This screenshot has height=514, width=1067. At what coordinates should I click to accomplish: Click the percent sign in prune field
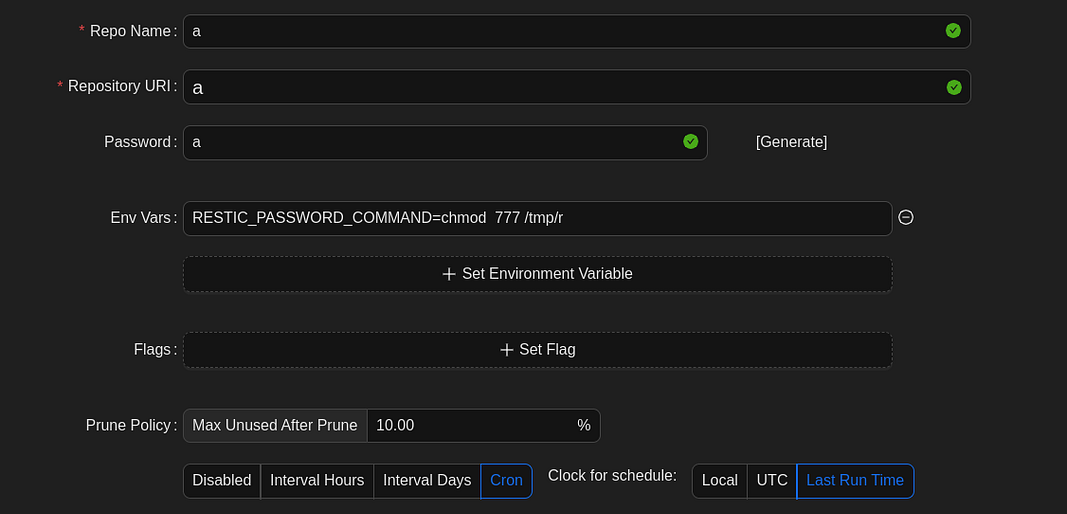pos(584,425)
